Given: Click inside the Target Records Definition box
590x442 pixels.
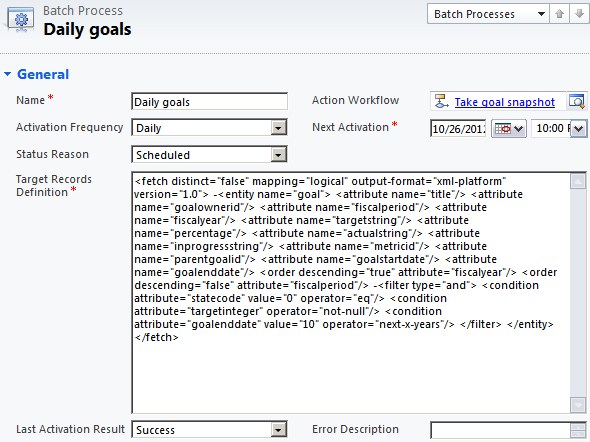Looking at the screenshot, I should (x=351, y=293).
